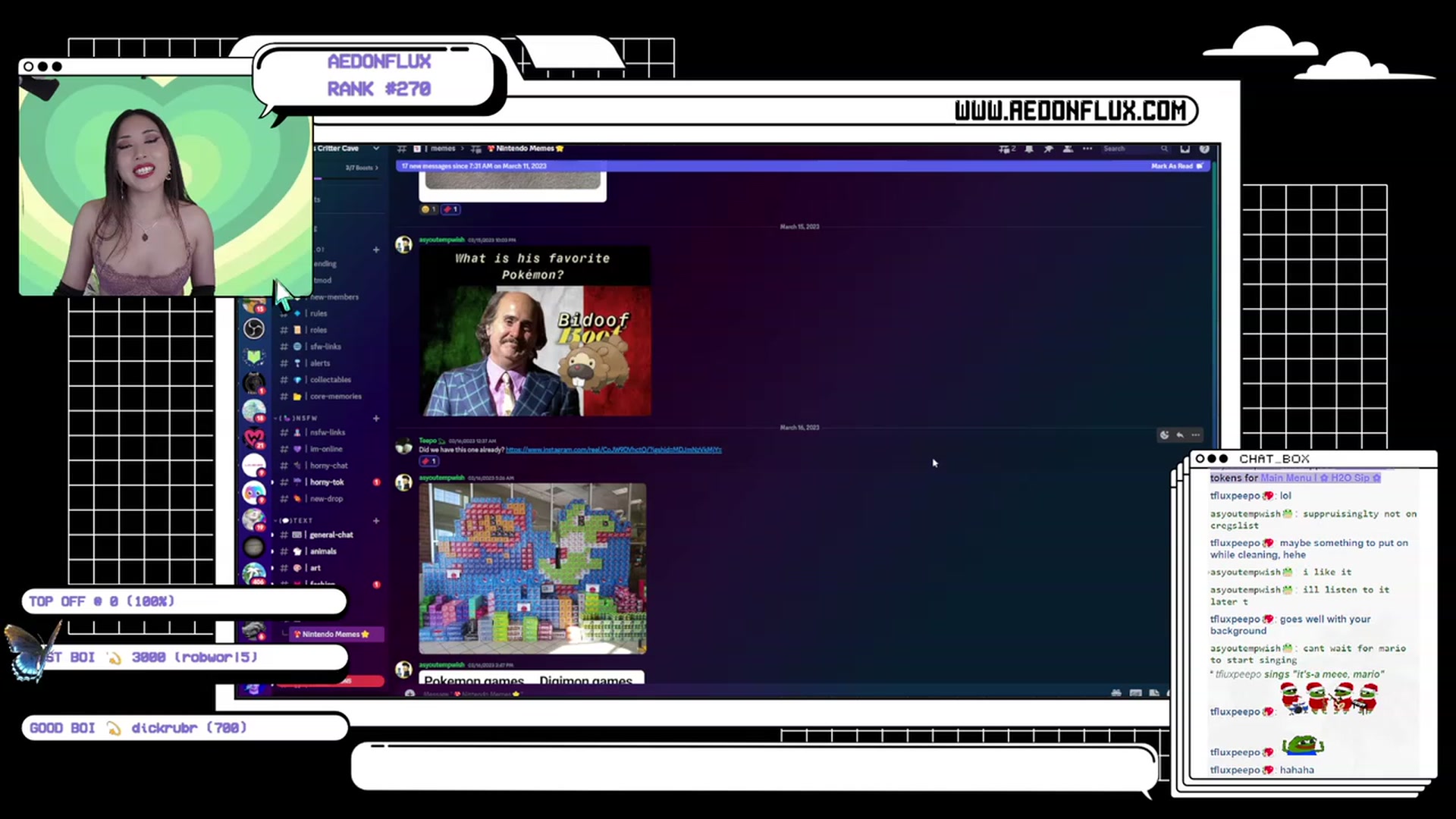Open the three-dots more menu in header

1087,149
